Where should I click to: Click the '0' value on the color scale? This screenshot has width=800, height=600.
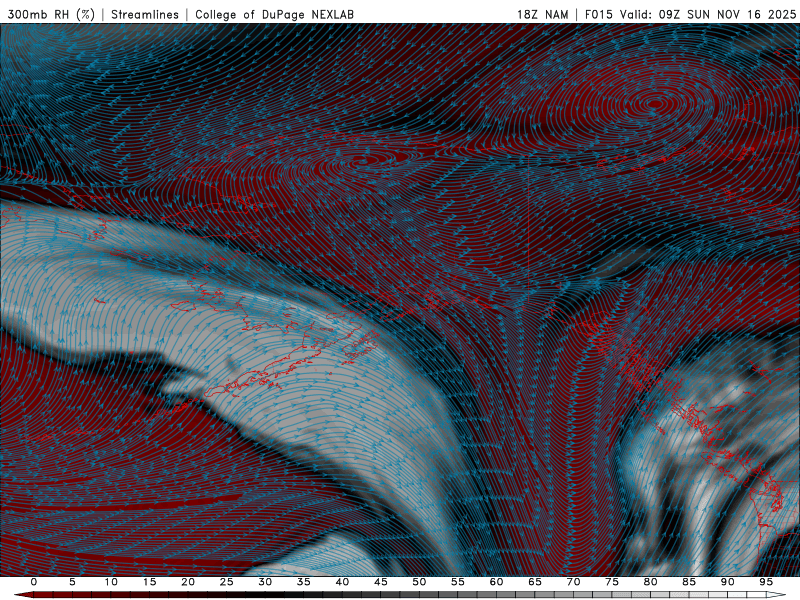pyautogui.click(x=34, y=582)
